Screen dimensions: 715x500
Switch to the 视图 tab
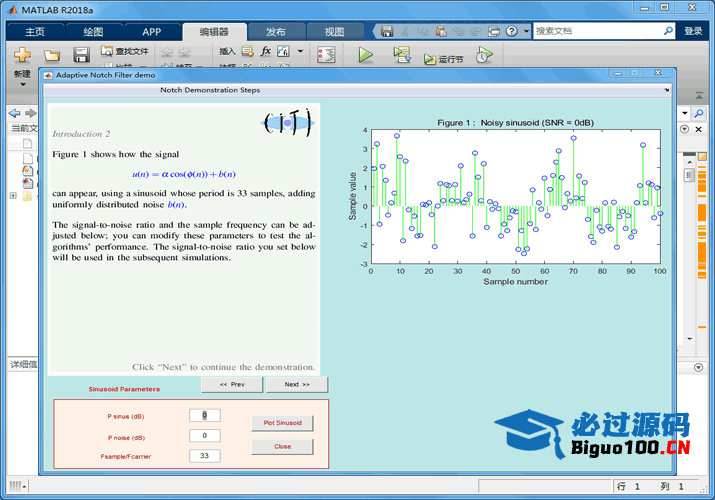(x=335, y=31)
